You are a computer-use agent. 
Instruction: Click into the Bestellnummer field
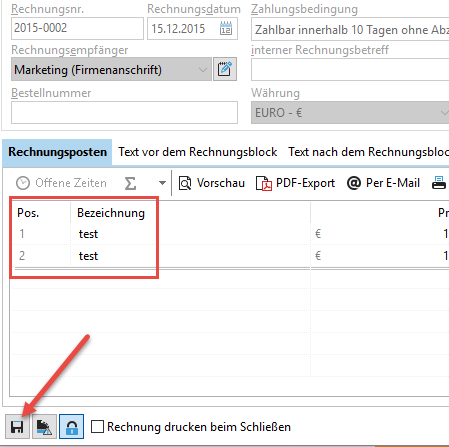124,113
